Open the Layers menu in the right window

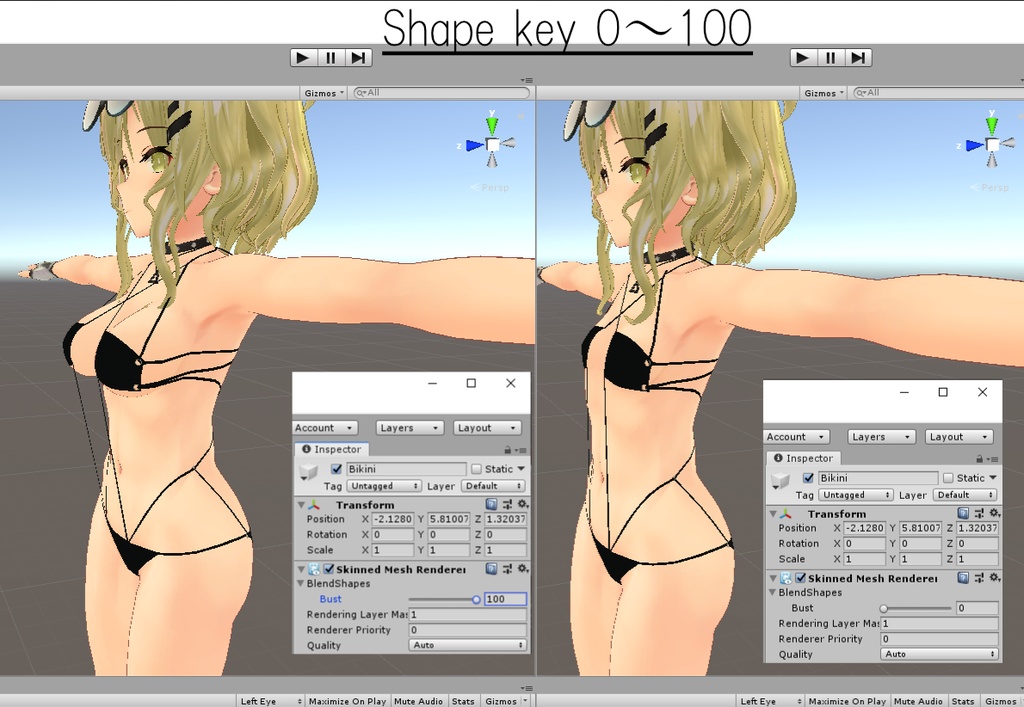pyautogui.click(x=881, y=436)
